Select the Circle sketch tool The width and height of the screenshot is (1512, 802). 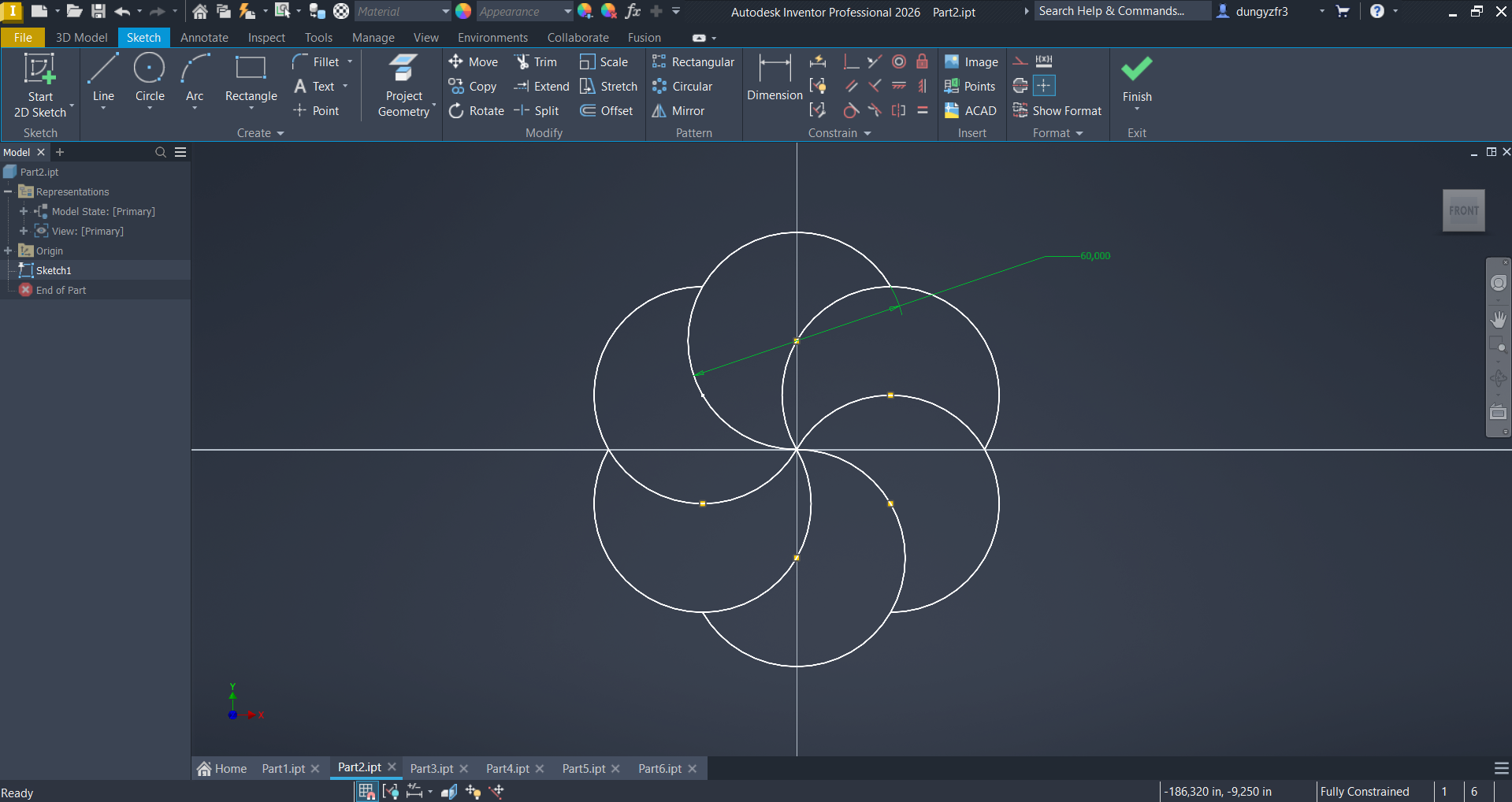point(149,79)
